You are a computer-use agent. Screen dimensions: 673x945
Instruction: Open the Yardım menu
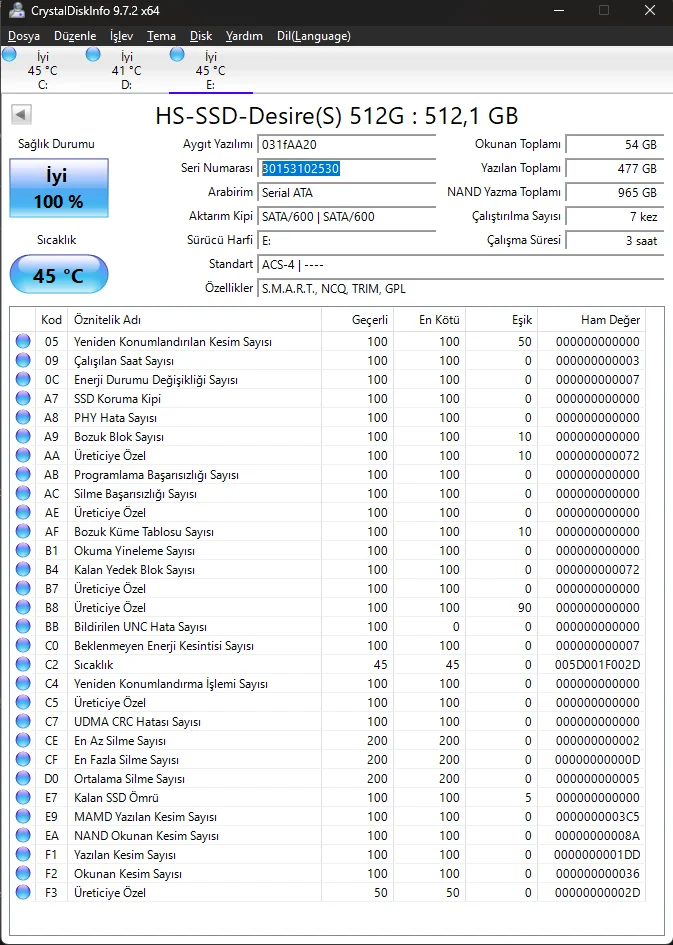click(x=244, y=36)
